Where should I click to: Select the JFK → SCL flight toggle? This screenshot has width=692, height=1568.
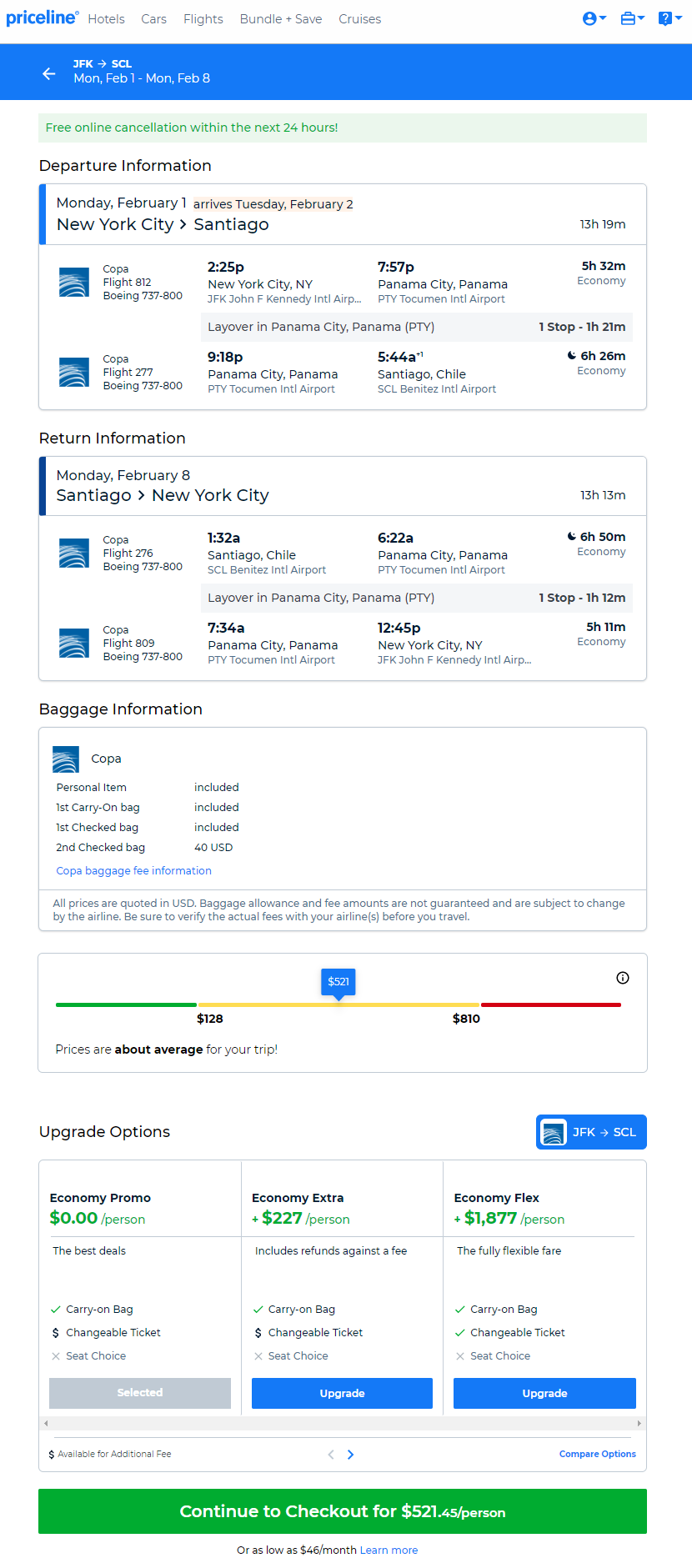coord(591,1132)
